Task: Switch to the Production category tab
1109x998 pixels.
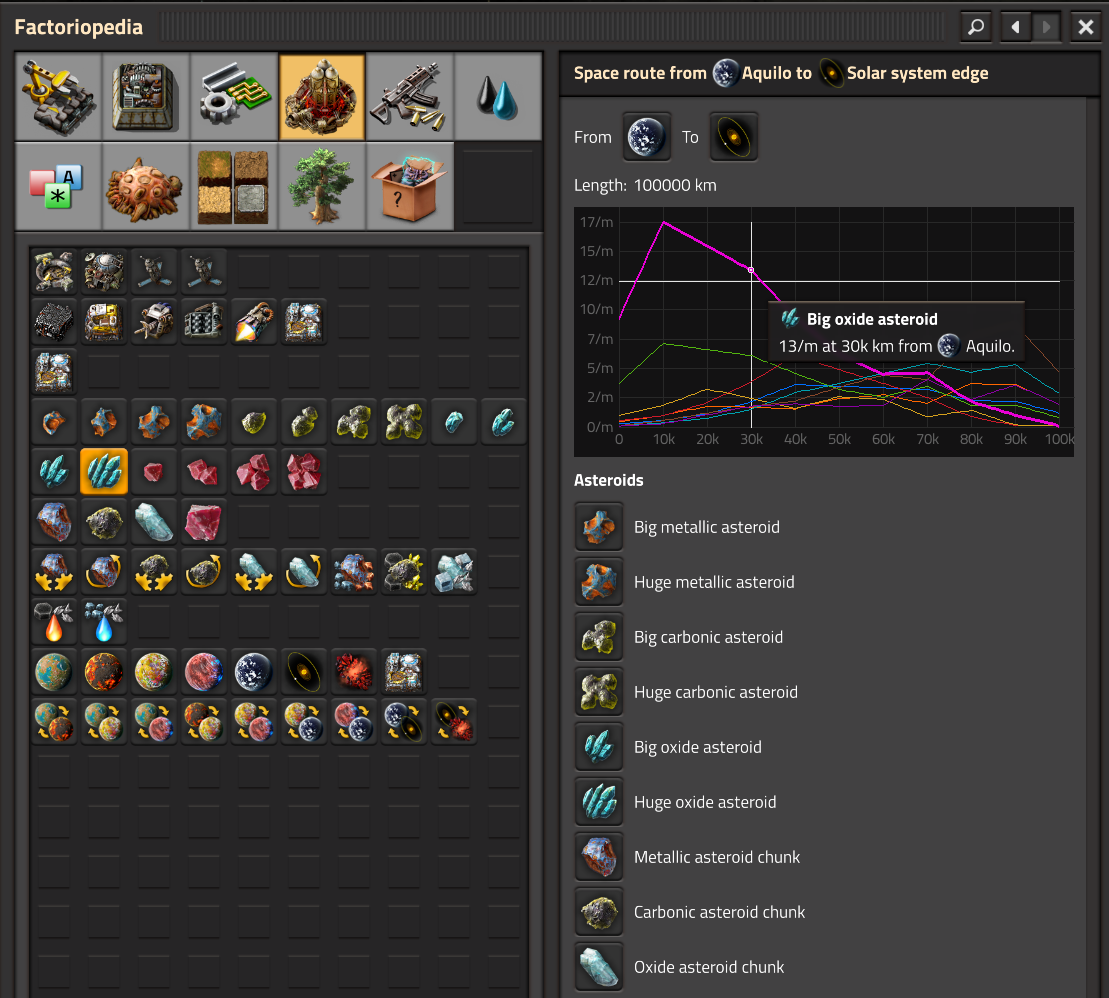Action: point(146,97)
